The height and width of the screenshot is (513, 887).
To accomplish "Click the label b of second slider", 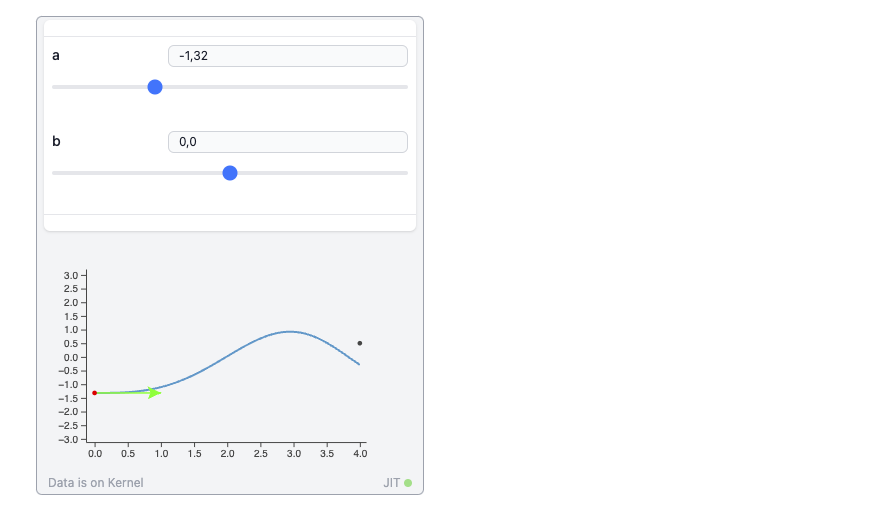I will point(56,141).
